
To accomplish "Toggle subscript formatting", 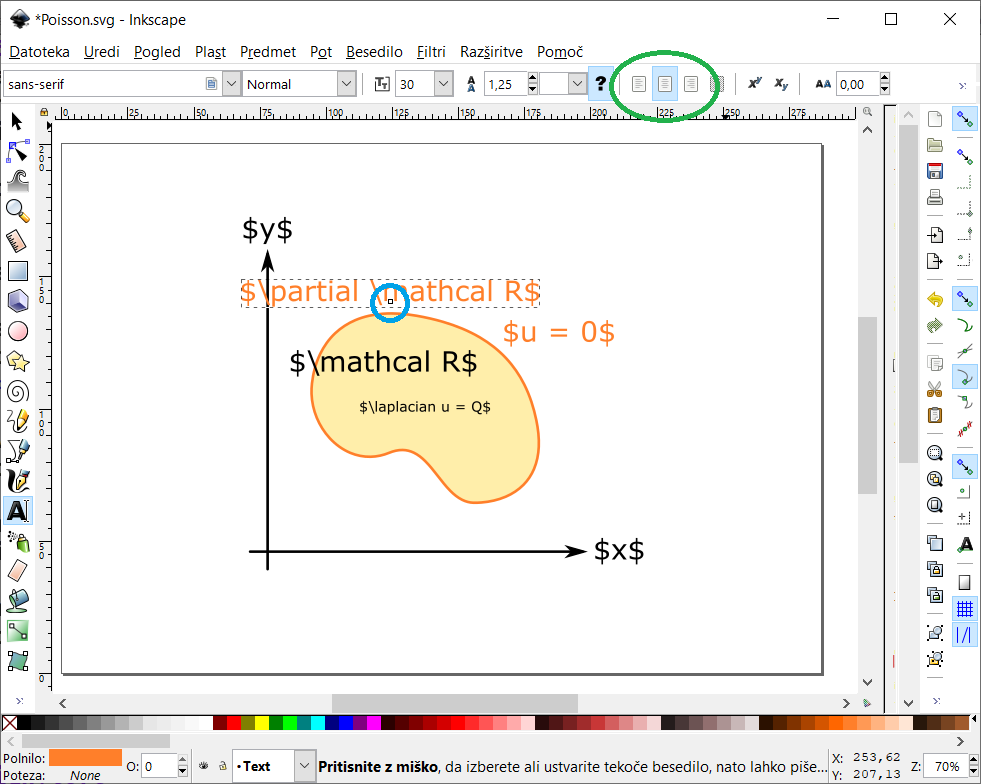I will [x=782, y=84].
